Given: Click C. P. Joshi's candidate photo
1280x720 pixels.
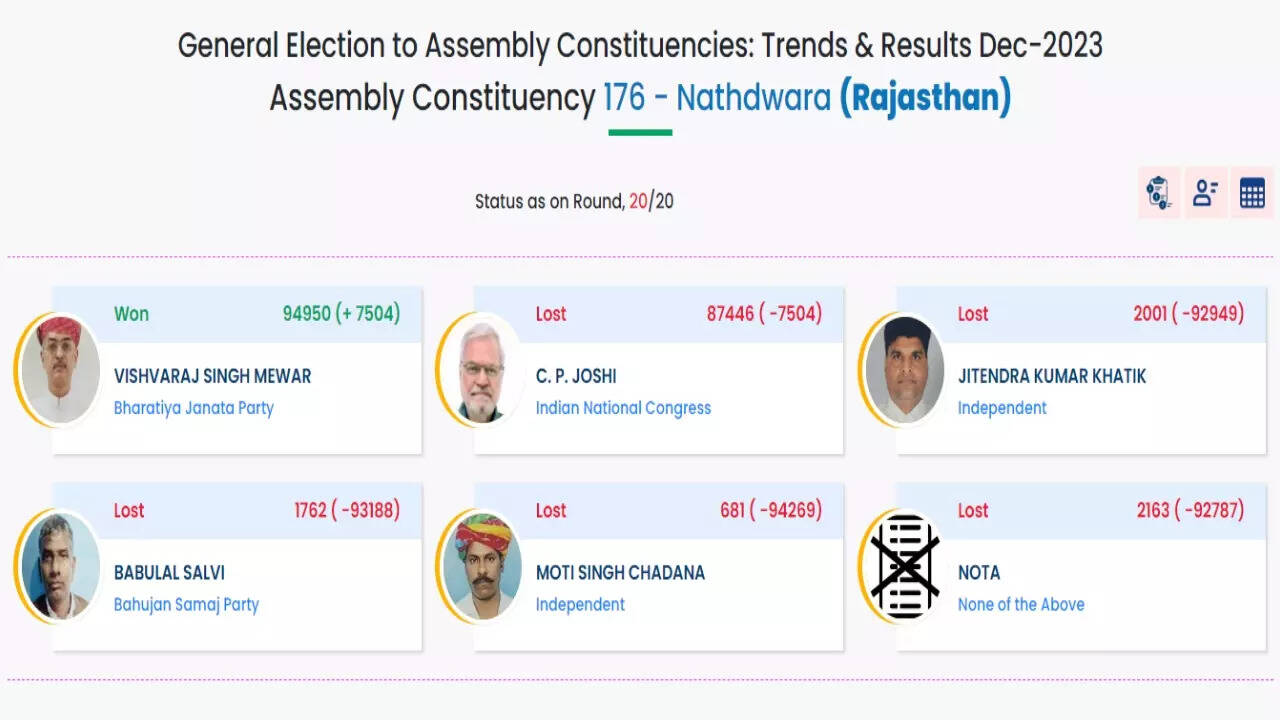Looking at the screenshot, I should [482, 370].
